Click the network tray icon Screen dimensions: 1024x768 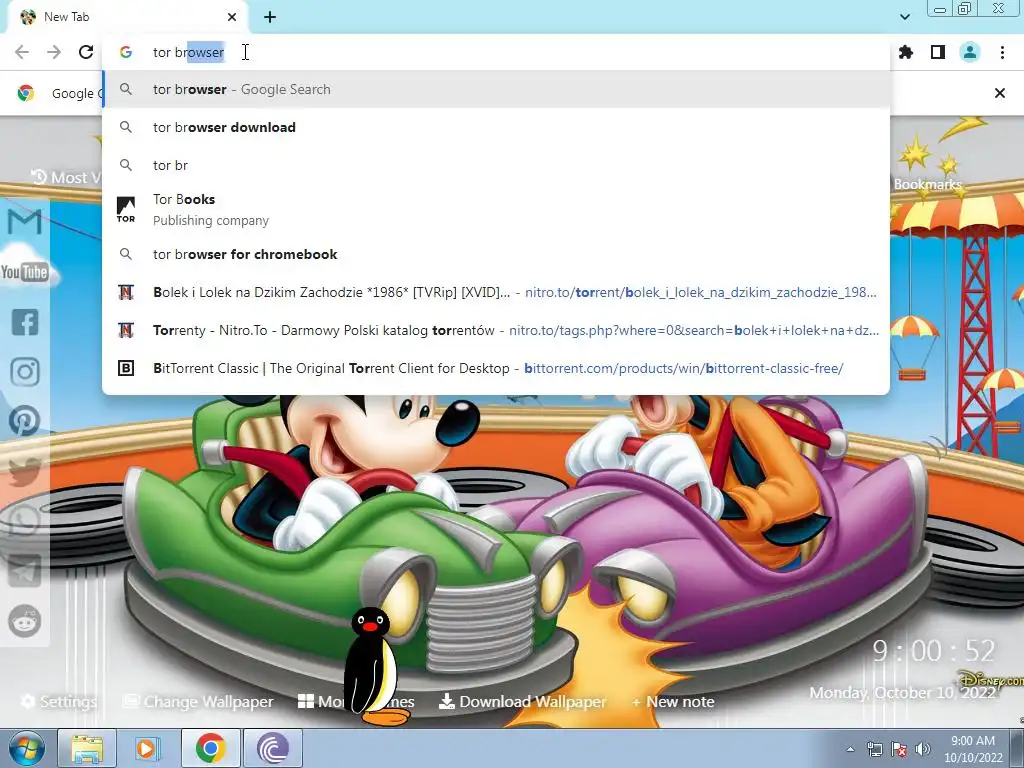point(874,749)
